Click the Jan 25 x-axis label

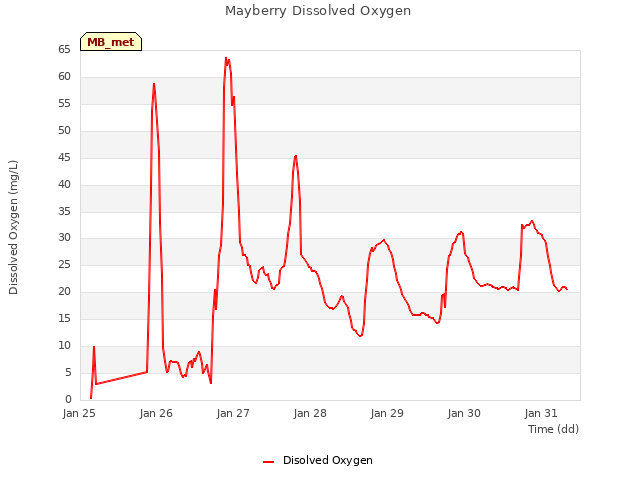(x=79, y=413)
